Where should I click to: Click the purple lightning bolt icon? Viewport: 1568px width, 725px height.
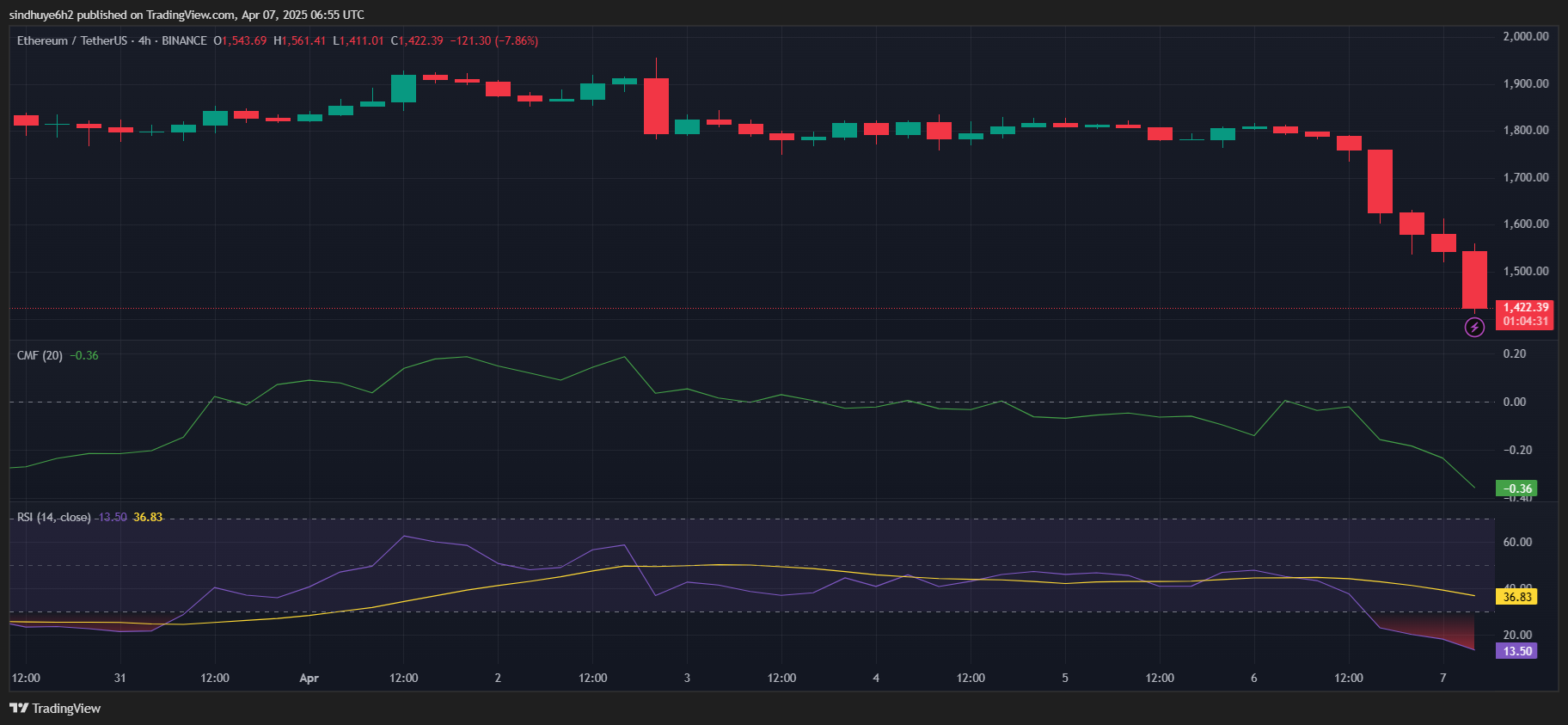pyautogui.click(x=1474, y=327)
